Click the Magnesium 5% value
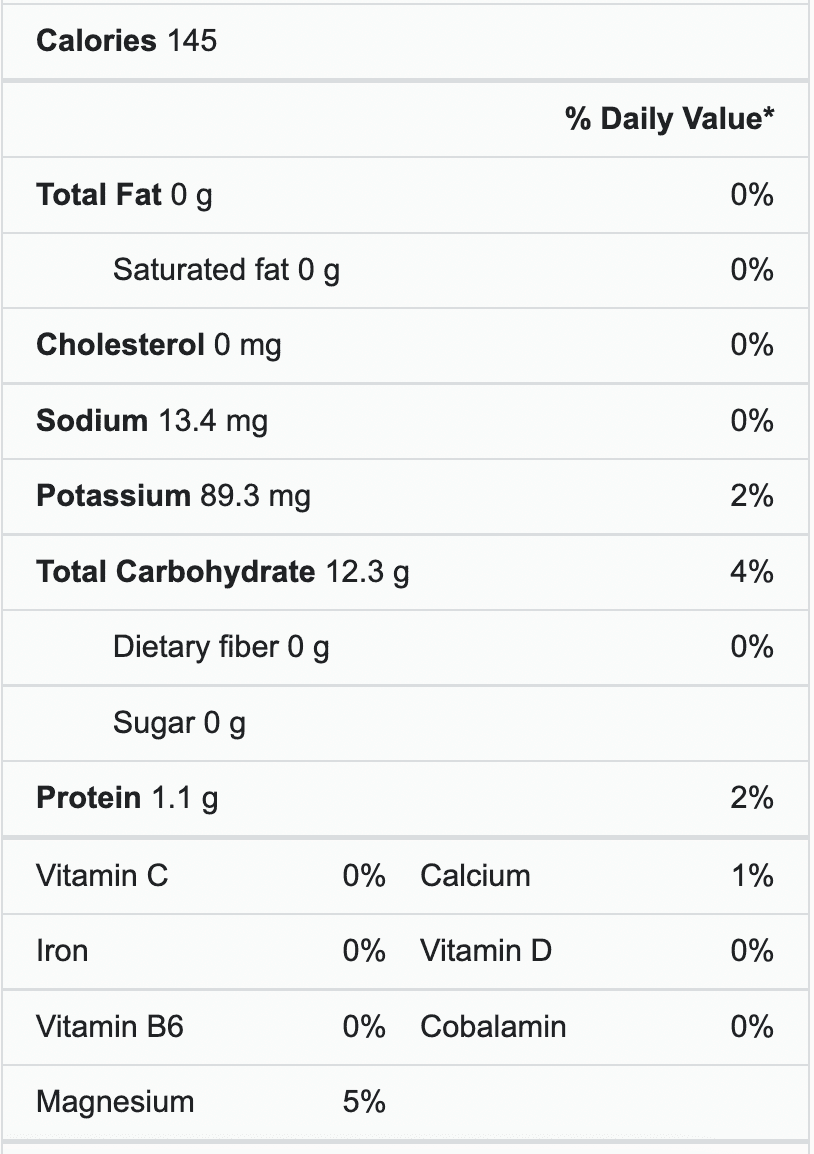Viewport: 814px width, 1154px height. [364, 1102]
